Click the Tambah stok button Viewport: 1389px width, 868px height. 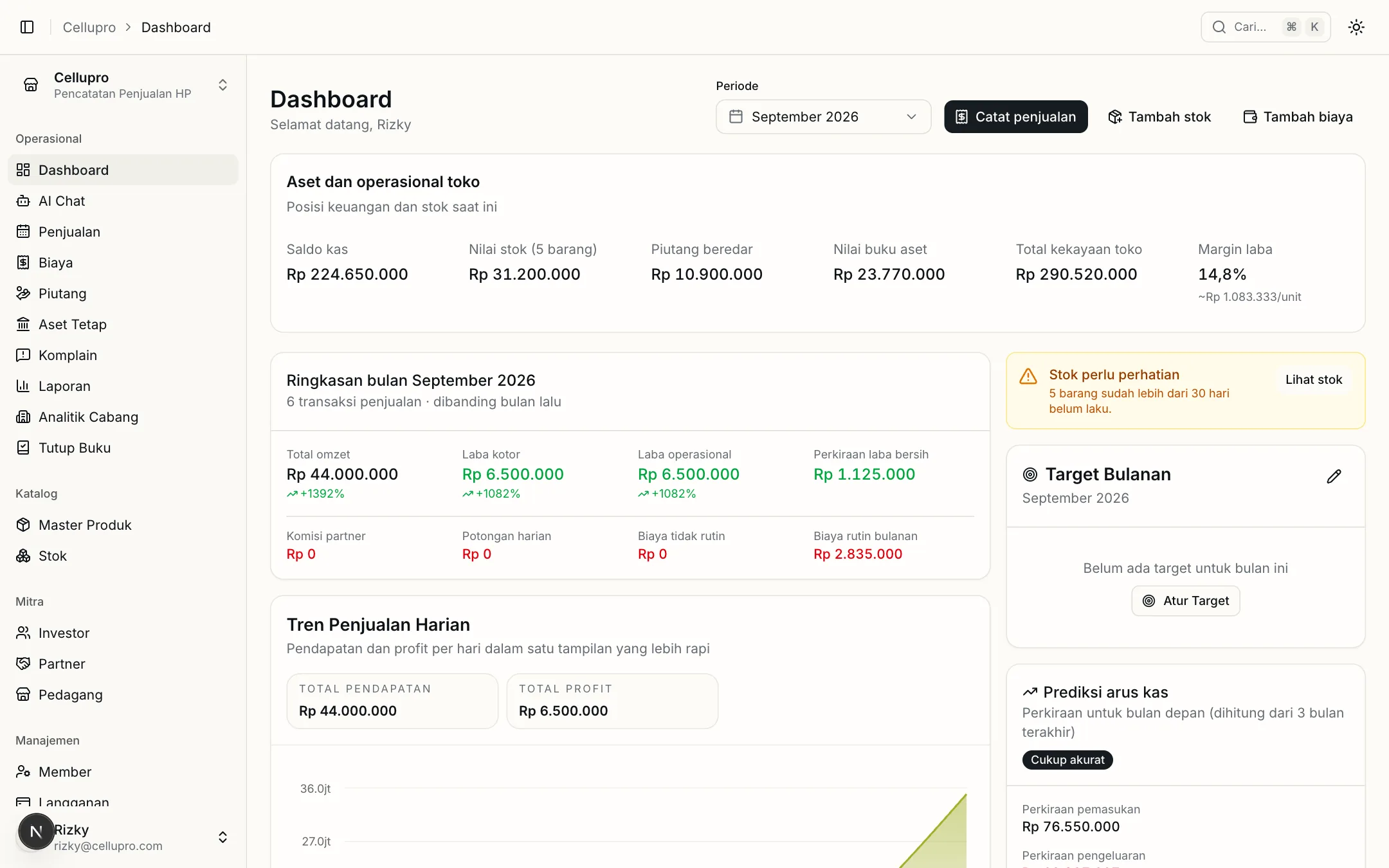1159,116
